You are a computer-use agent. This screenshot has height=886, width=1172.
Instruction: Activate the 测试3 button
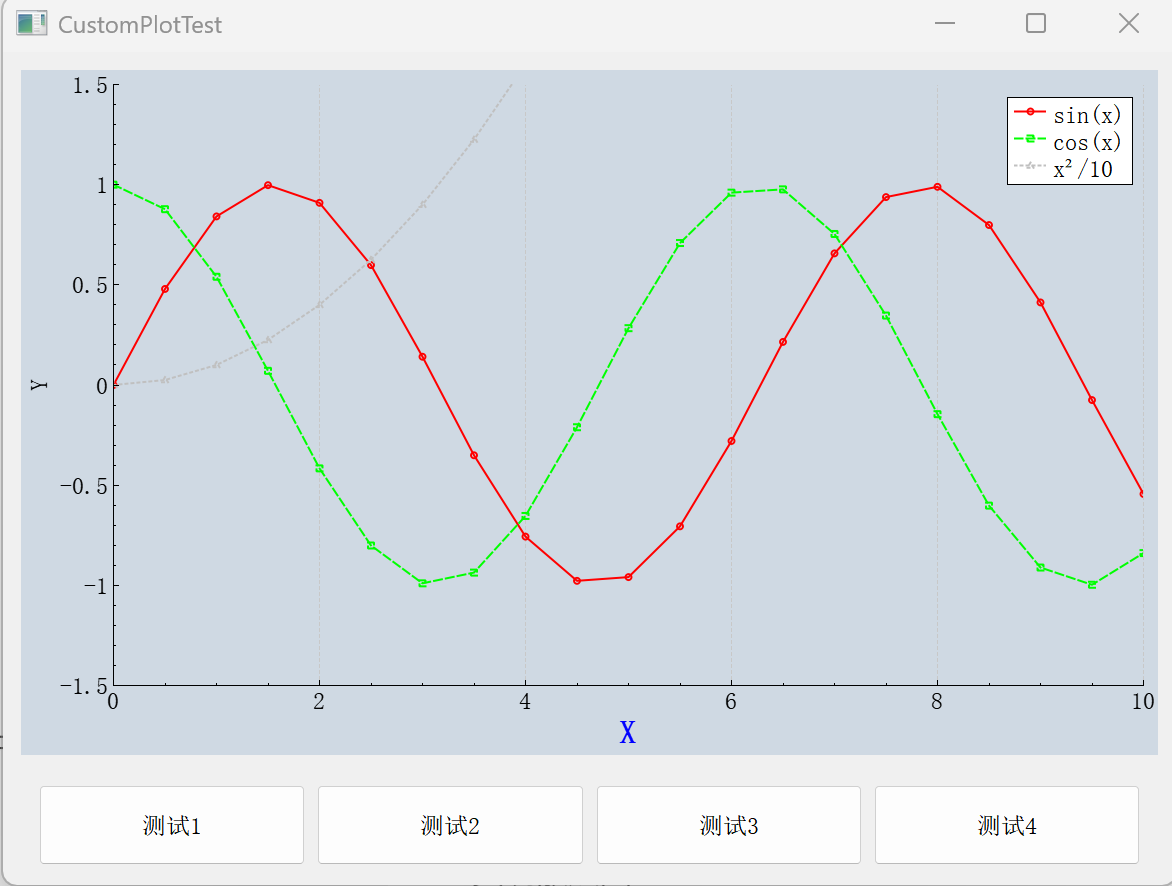point(729,825)
